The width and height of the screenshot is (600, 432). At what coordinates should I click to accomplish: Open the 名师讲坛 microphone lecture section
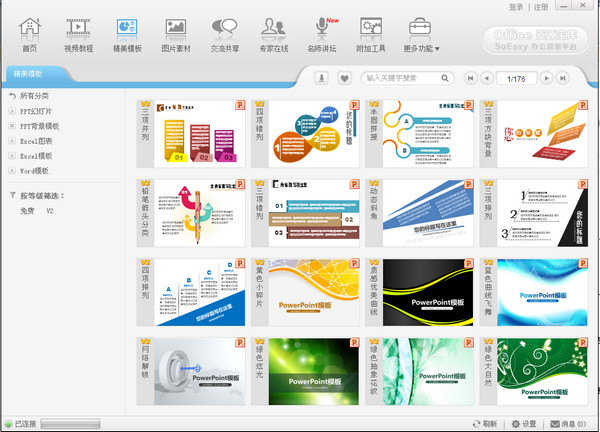pyautogui.click(x=322, y=33)
